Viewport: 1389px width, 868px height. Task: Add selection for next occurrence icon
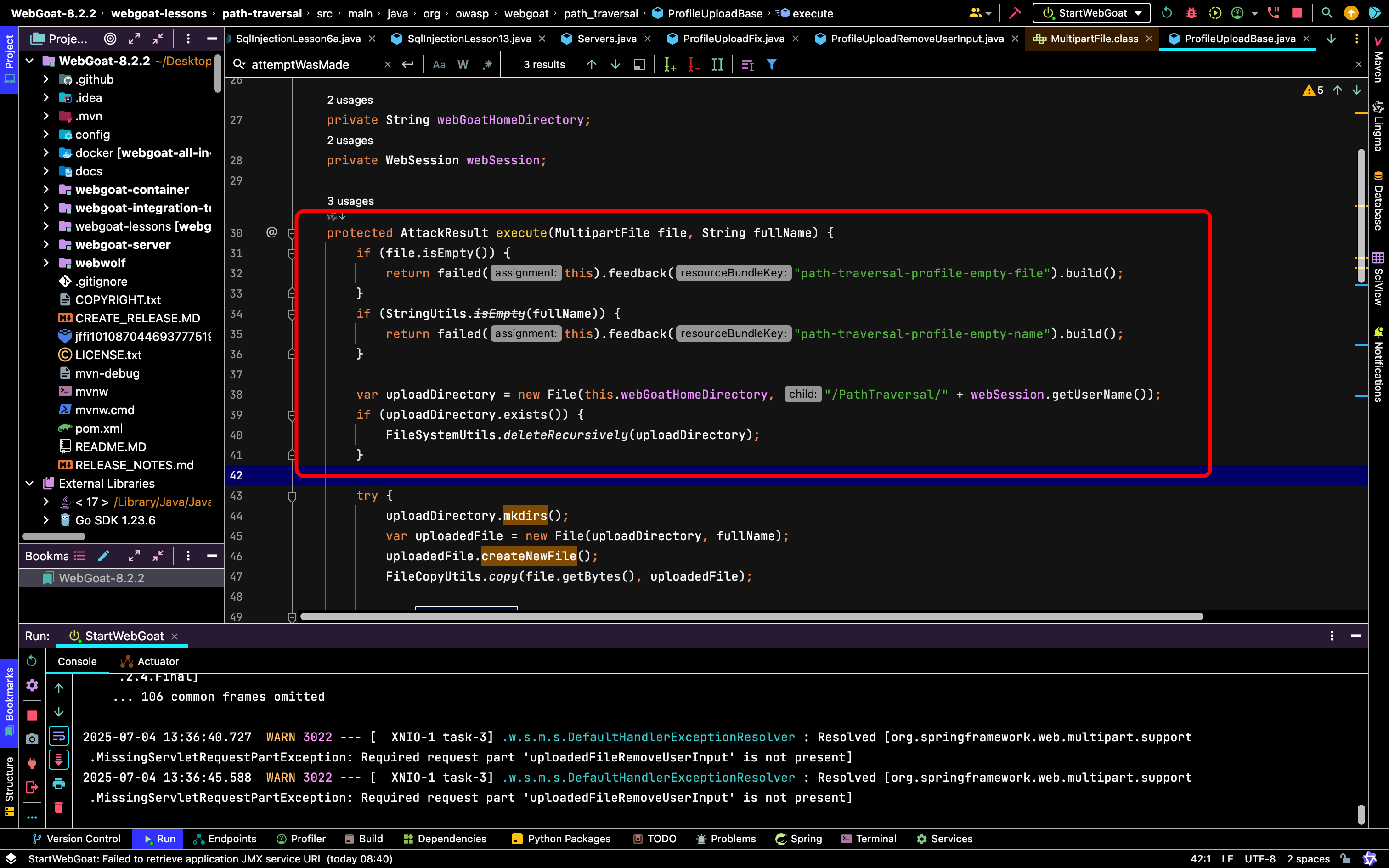tap(669, 64)
